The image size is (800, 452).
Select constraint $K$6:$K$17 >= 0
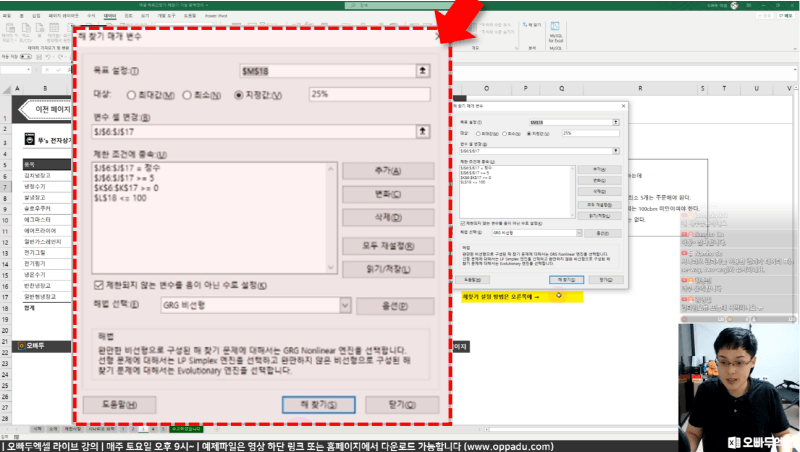[x=126, y=188]
